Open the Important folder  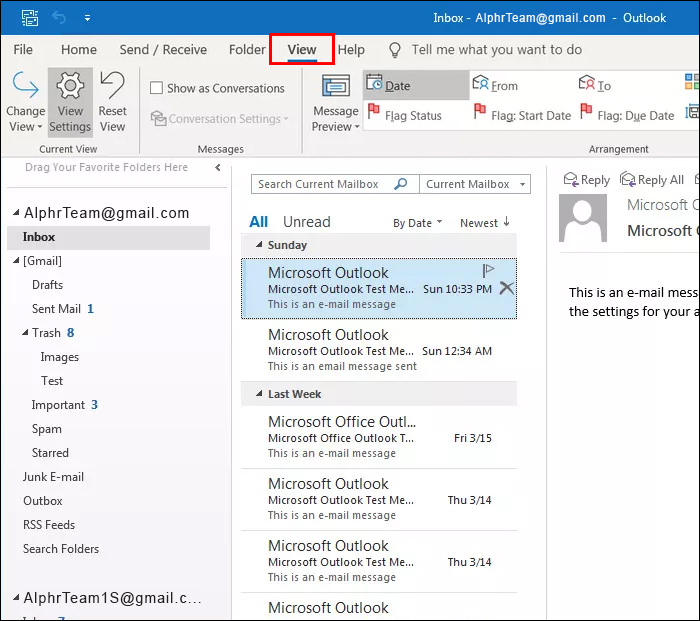pos(58,405)
